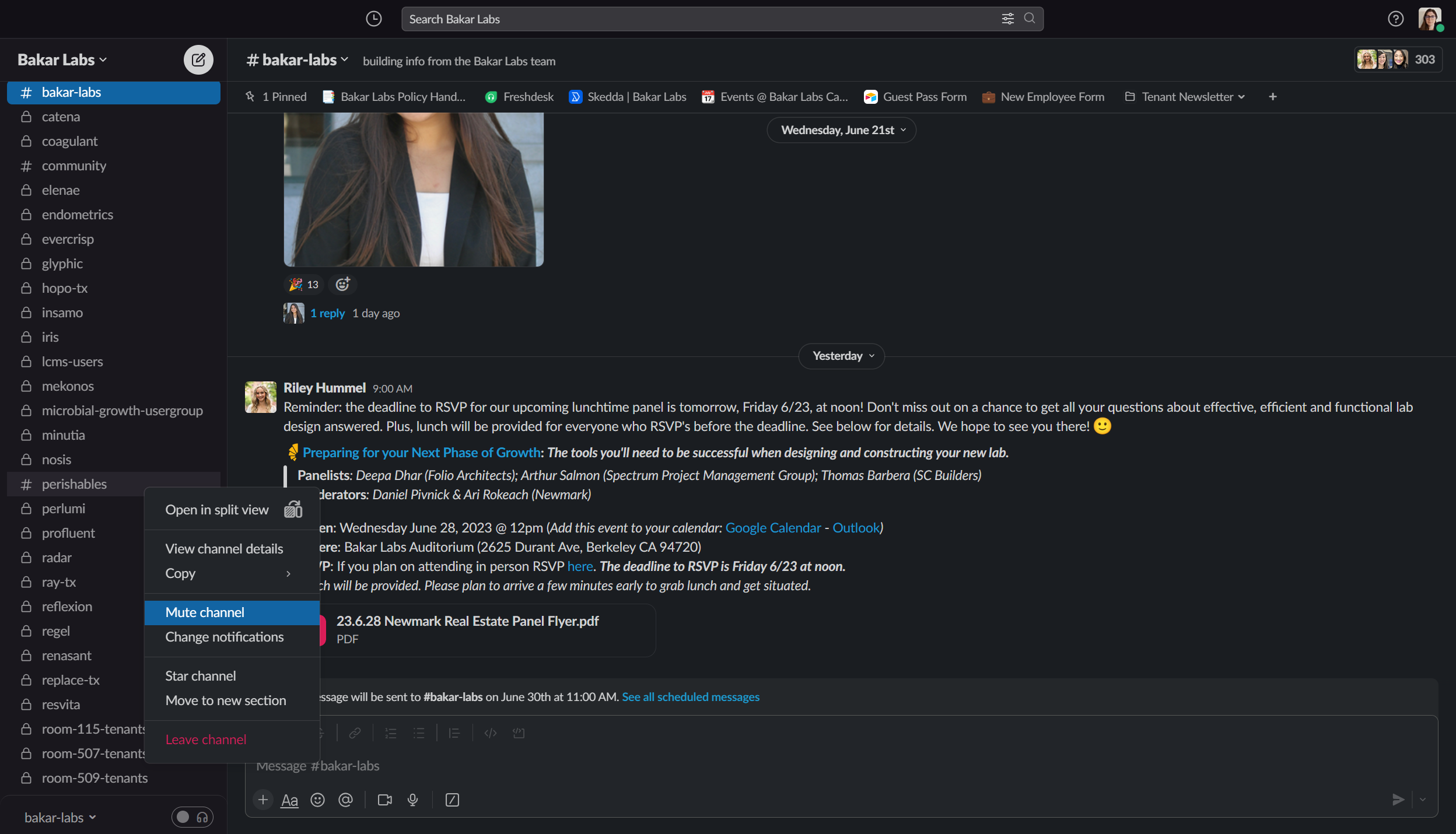Open the Yesterday date dropdown
This screenshot has height=834, width=1456.
click(x=841, y=356)
